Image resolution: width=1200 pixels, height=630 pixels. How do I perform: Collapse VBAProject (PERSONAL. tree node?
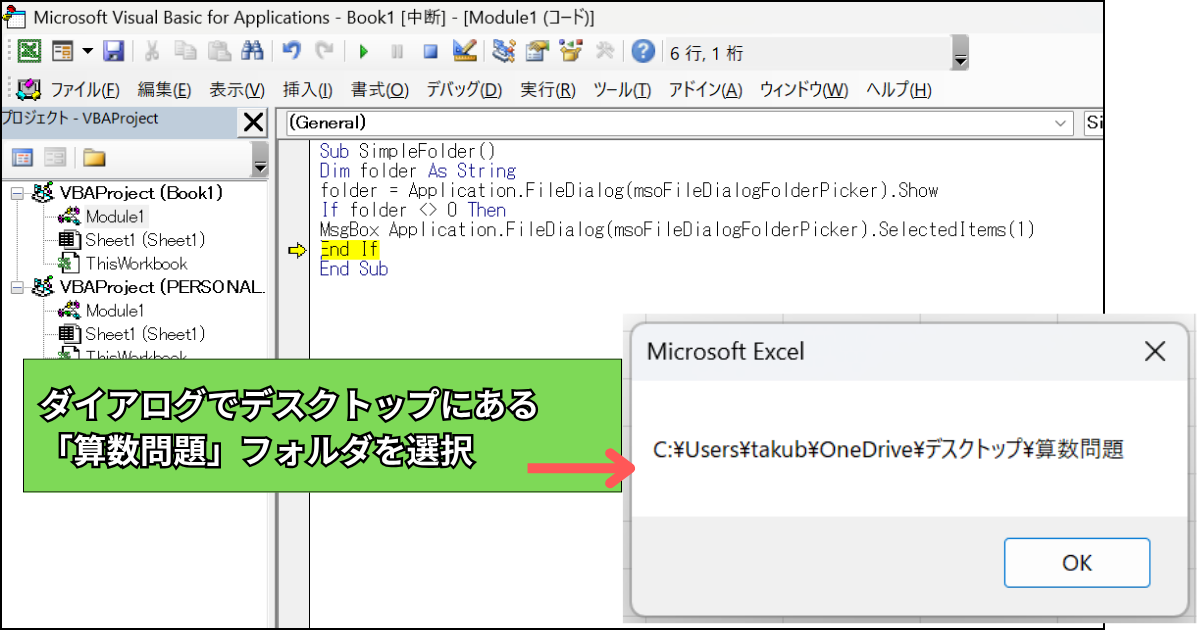point(17,287)
